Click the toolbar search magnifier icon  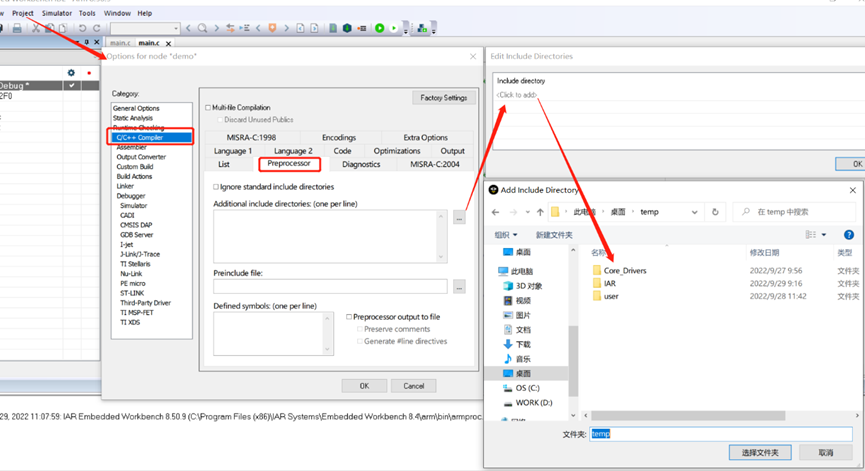pyautogui.click(x=202, y=28)
